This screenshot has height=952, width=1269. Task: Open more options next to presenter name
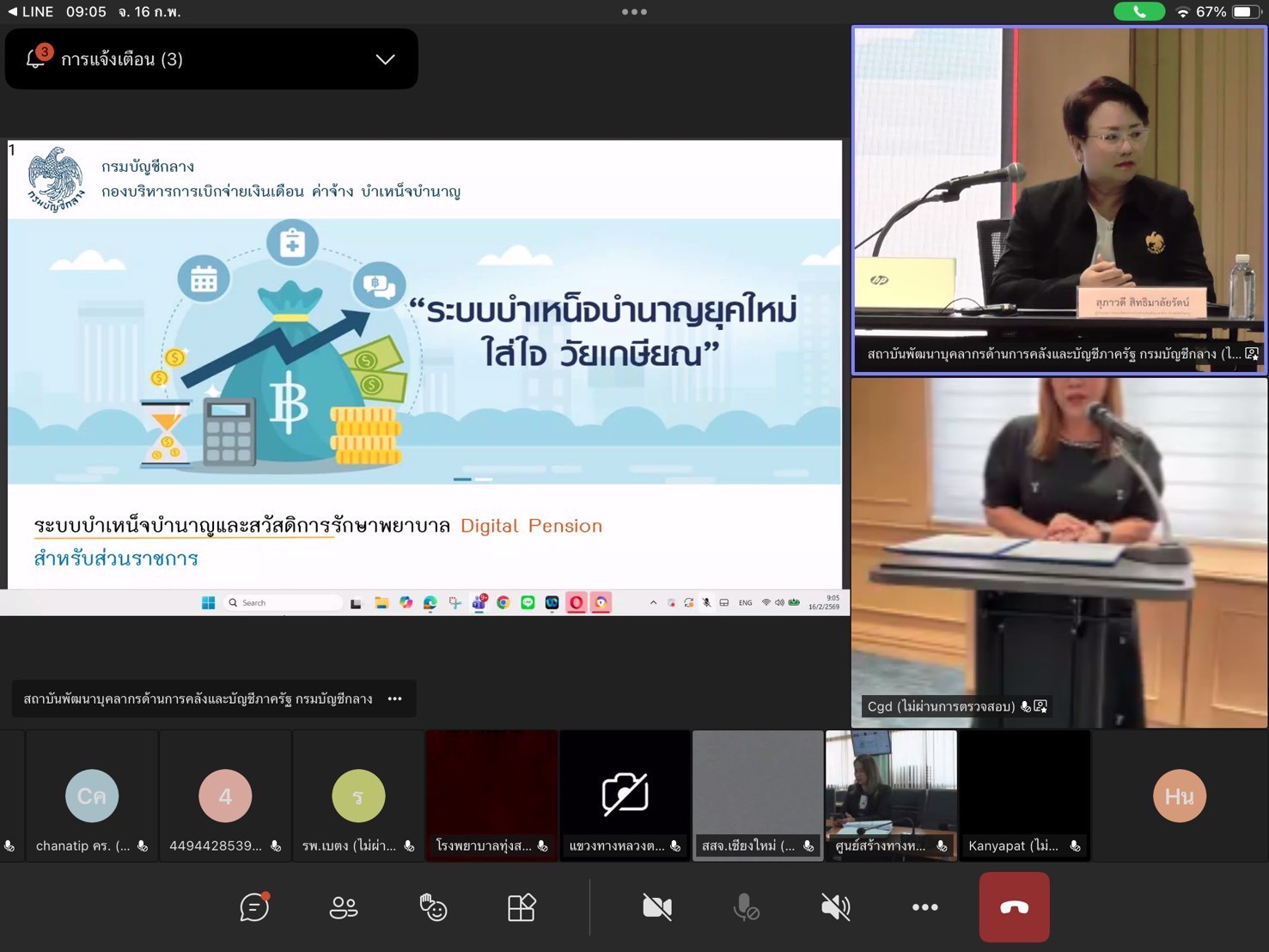395,699
